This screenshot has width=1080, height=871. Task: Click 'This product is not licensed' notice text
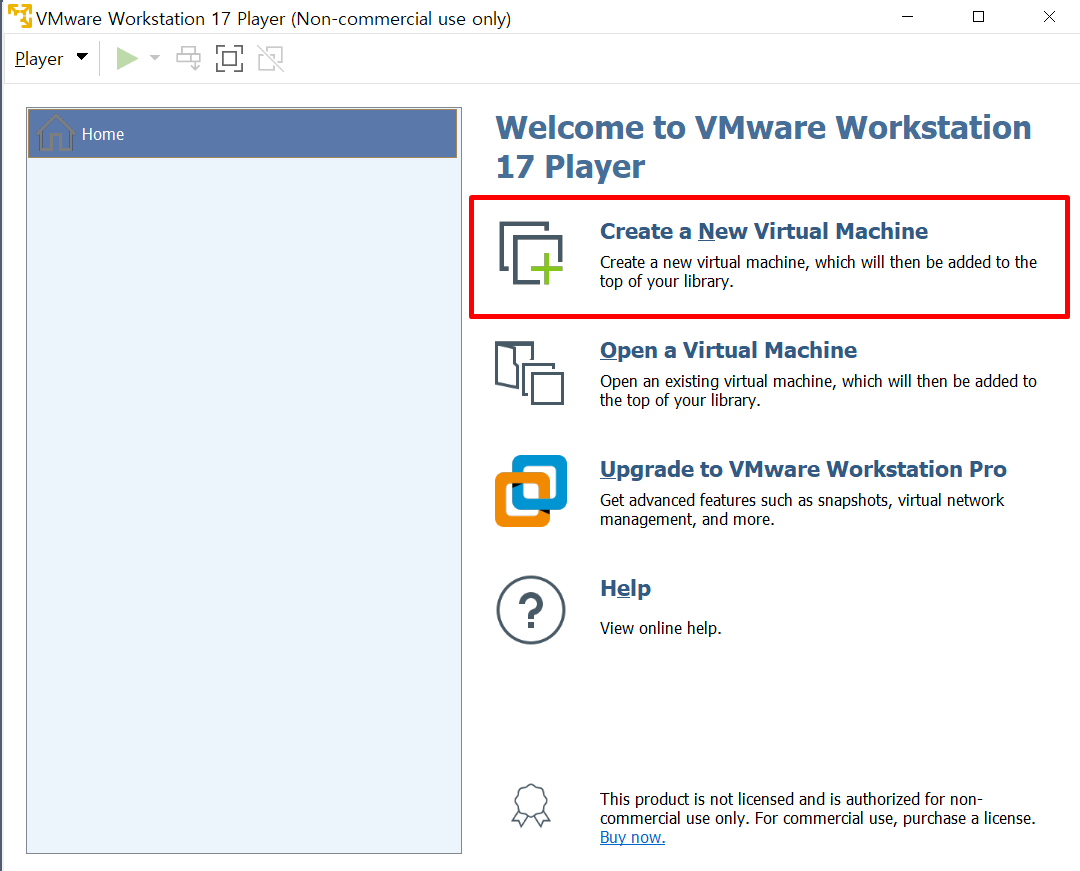tap(818, 809)
